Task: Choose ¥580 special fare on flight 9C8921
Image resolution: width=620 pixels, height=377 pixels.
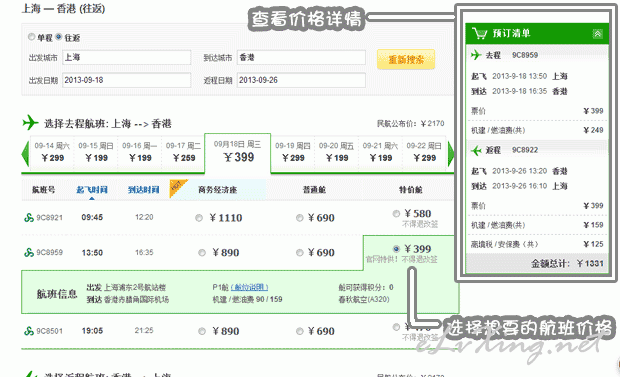Action: (x=396, y=214)
